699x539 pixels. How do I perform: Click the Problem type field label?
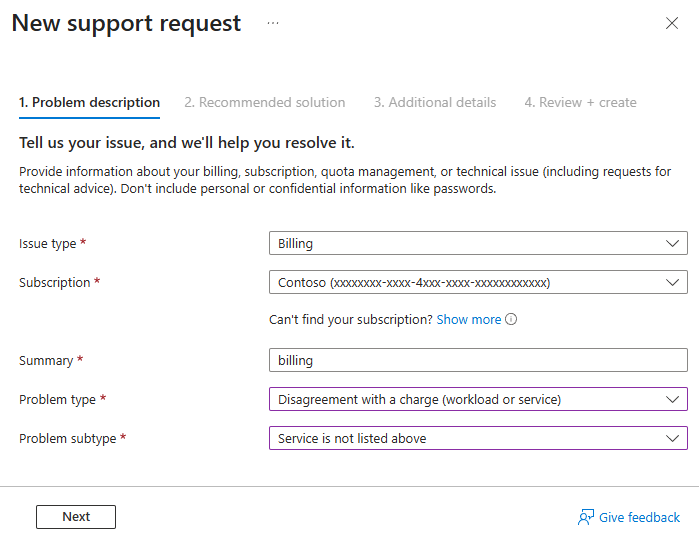tap(58, 399)
